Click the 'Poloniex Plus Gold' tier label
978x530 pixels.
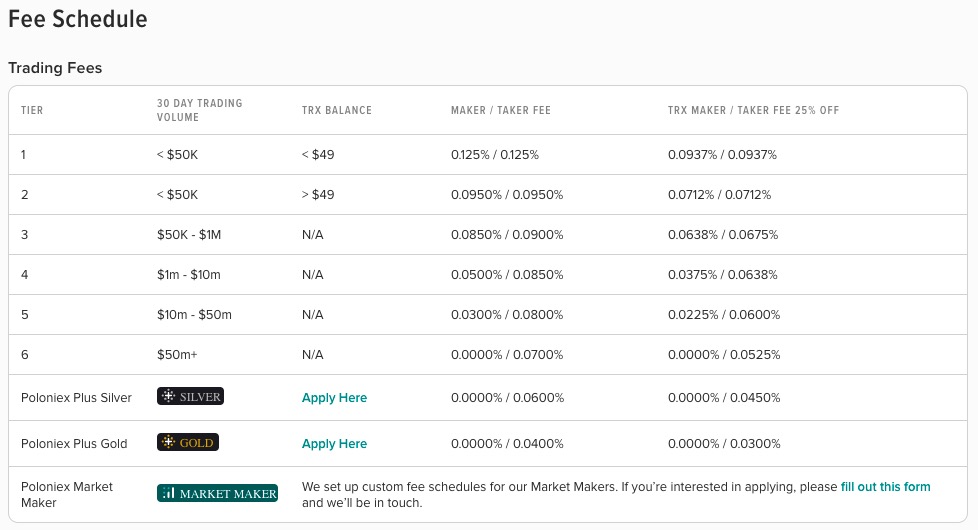click(74, 443)
